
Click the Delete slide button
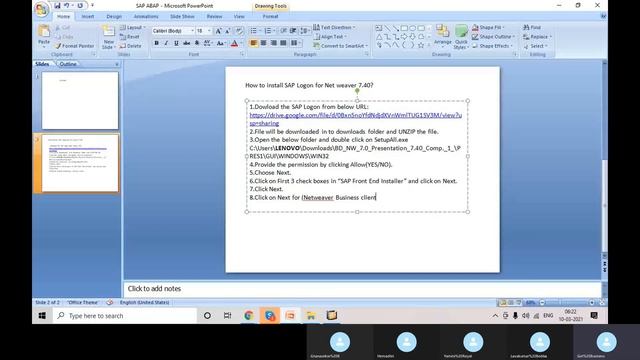[131, 46]
